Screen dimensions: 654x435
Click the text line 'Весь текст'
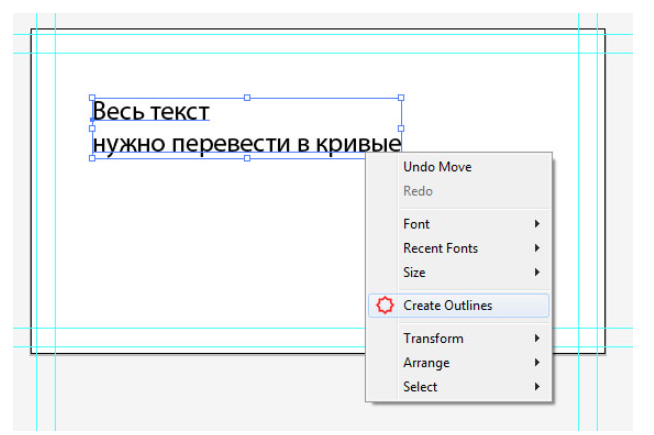(x=151, y=111)
